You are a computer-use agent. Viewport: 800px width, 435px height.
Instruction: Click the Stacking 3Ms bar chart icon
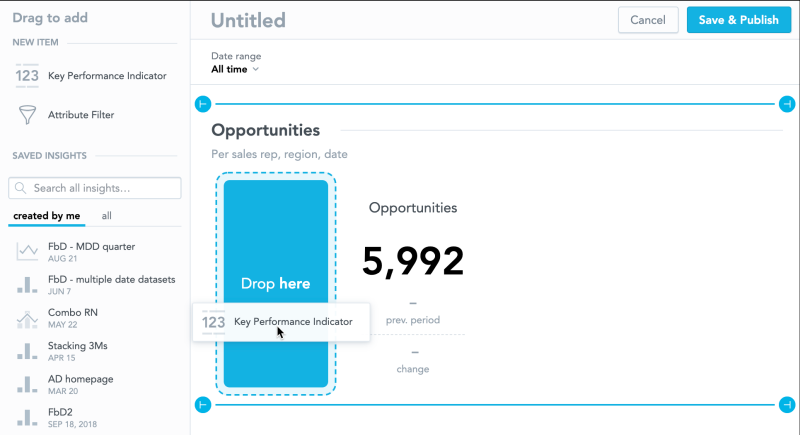point(27,351)
